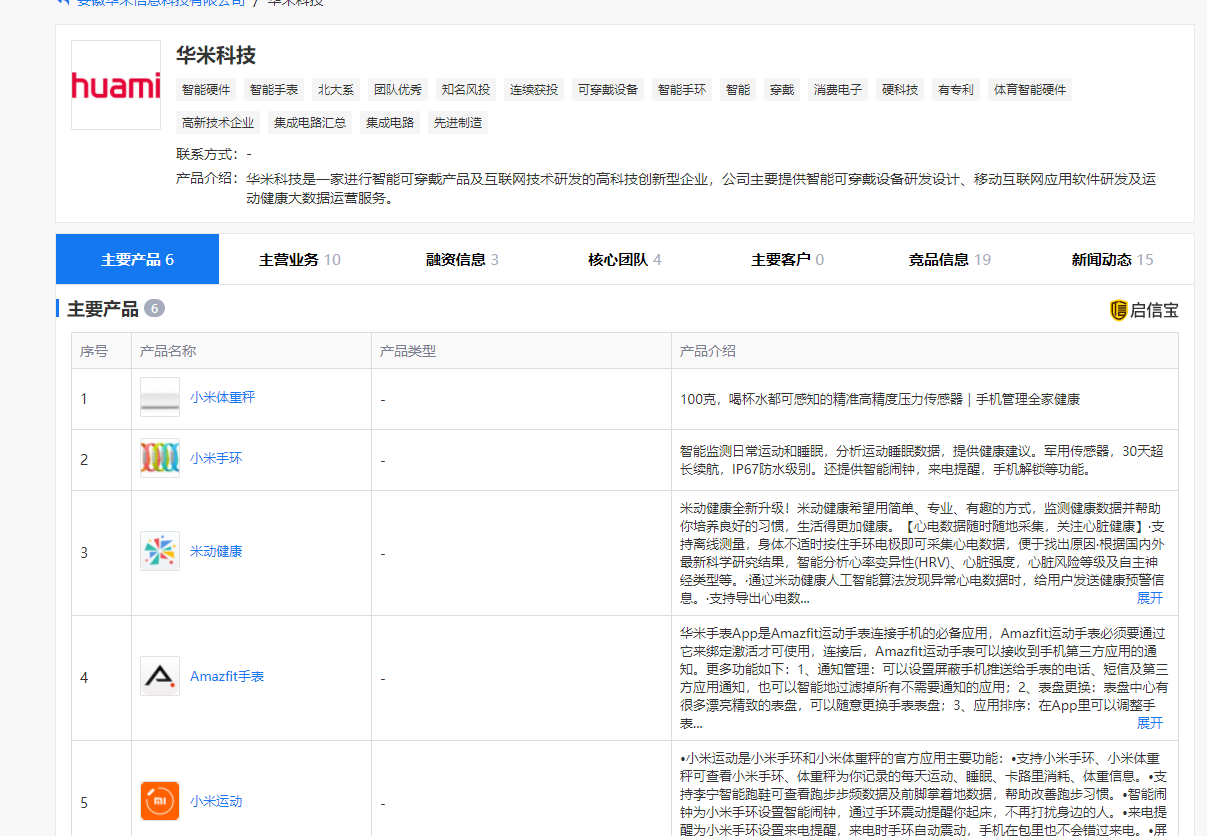Open the 小米手环 product link
Screen dimensions: 1207x836
pyautogui.click(x=216, y=458)
